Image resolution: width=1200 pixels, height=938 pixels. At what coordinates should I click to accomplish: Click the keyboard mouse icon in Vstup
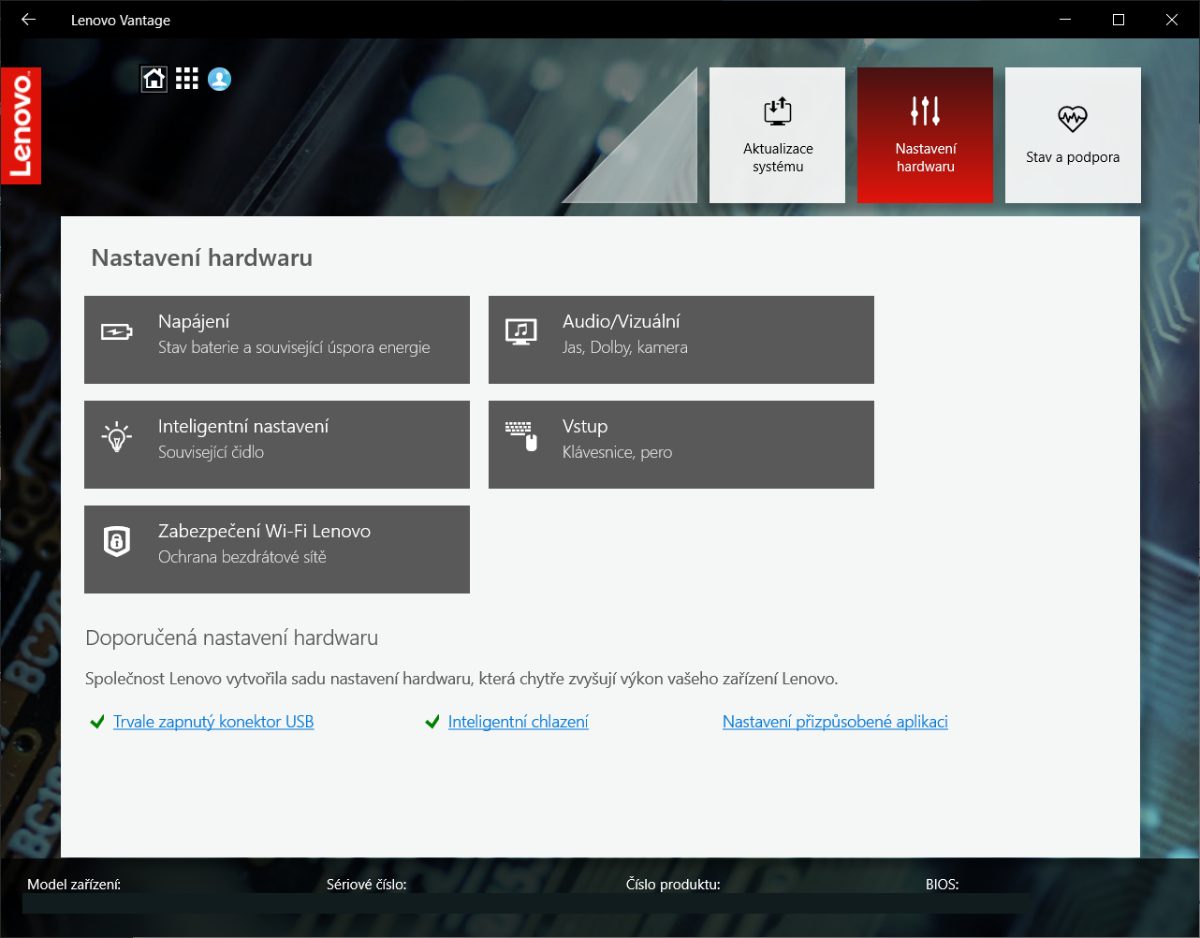click(521, 437)
